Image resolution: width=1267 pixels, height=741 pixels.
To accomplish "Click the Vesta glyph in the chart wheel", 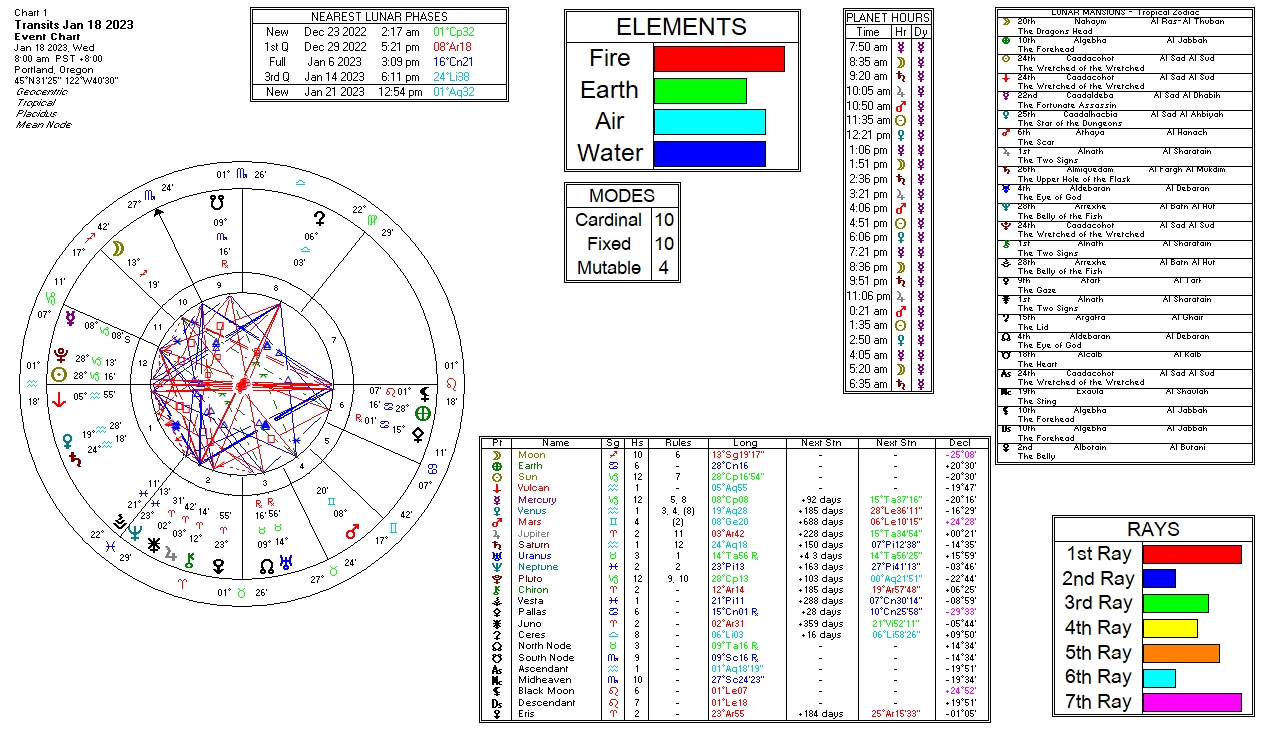I will coord(119,521).
